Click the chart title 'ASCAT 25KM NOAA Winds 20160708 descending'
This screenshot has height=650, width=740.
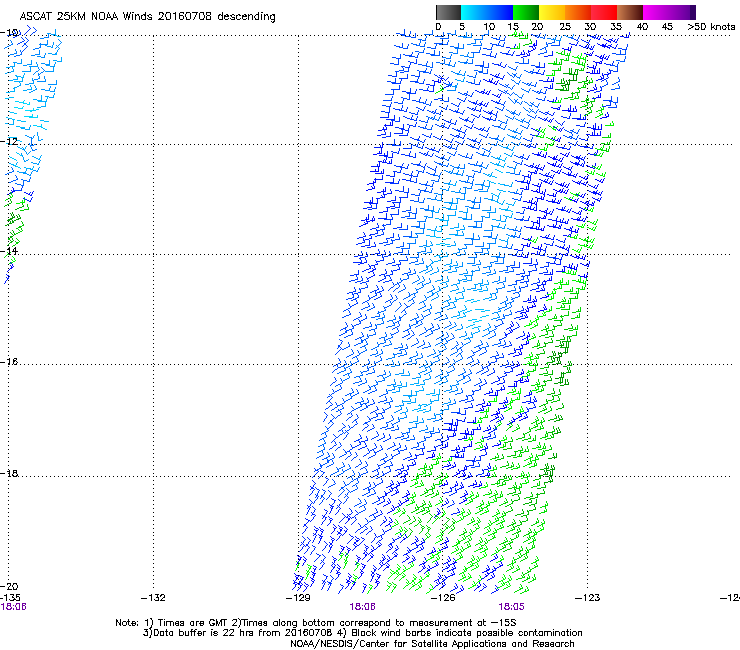147,16
